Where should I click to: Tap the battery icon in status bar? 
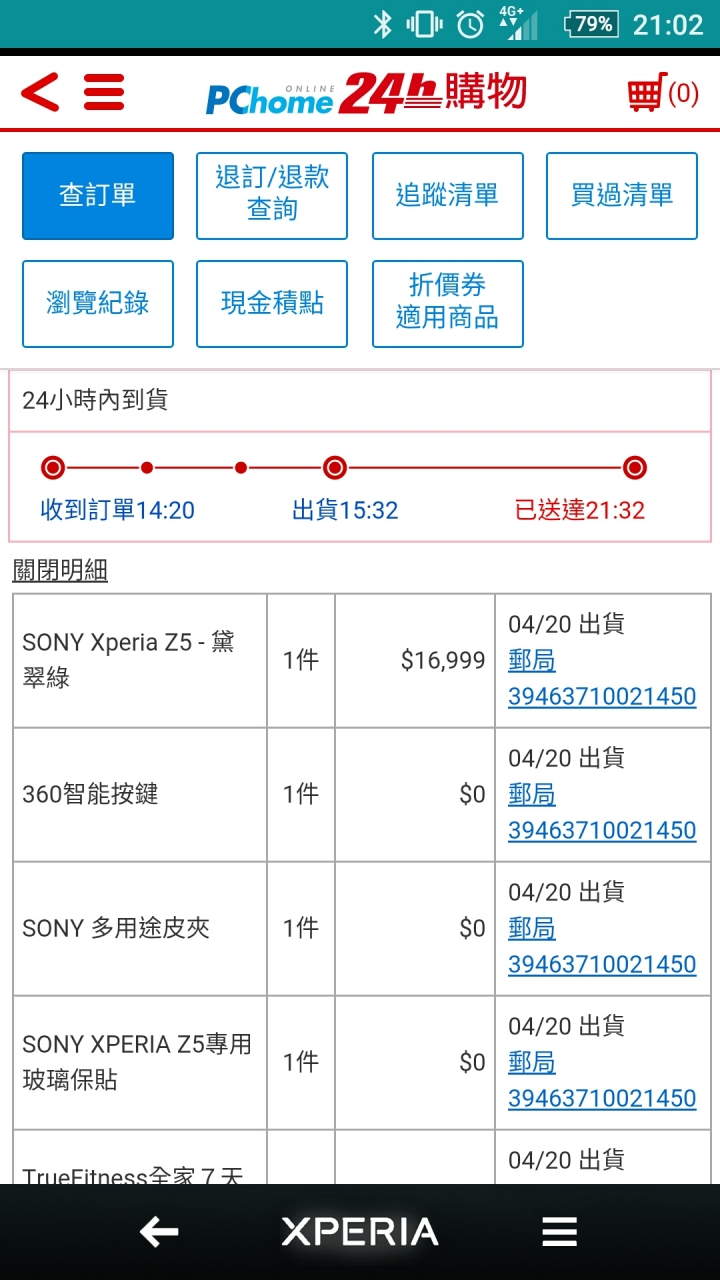(591, 24)
